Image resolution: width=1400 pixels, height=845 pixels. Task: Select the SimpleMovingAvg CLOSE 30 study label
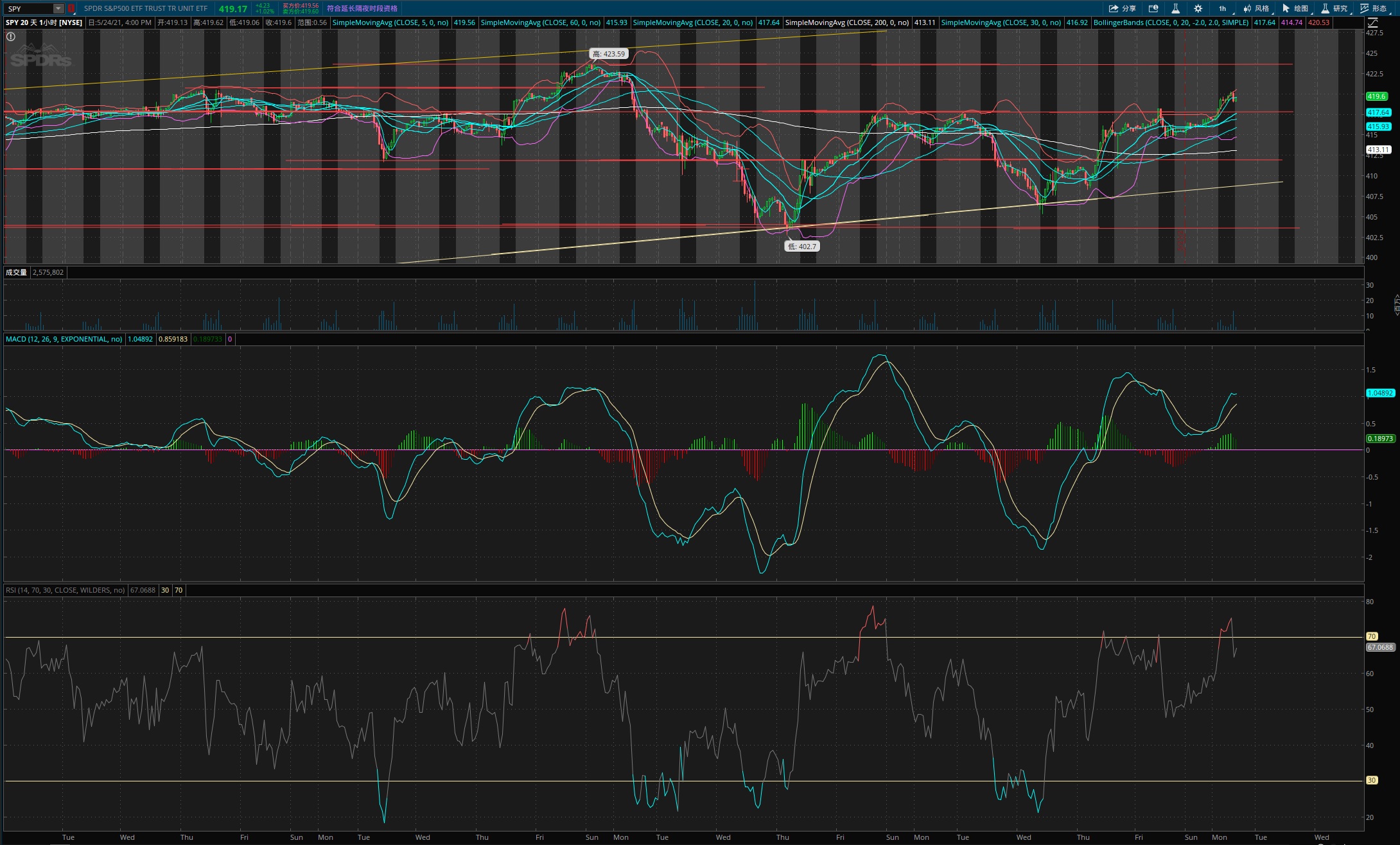(1001, 22)
